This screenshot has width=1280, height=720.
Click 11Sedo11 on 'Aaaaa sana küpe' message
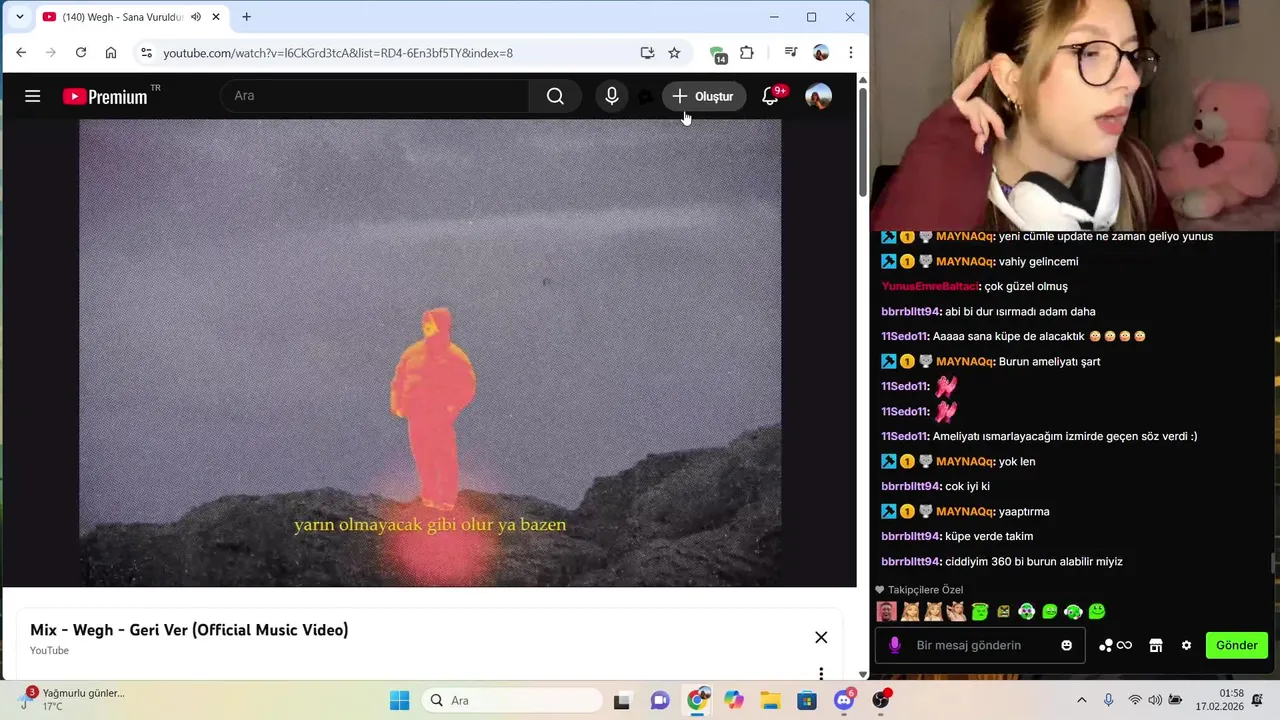[904, 336]
